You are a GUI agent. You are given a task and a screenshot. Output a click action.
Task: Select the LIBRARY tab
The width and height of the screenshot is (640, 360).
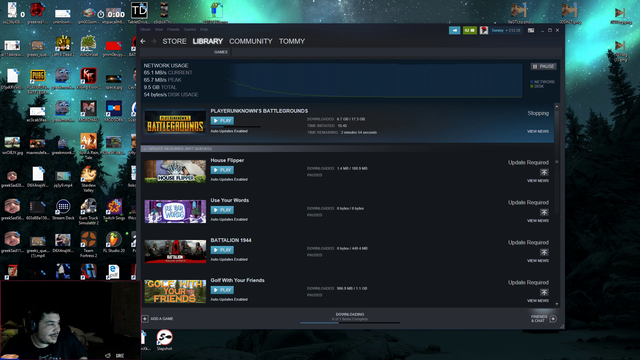coord(208,41)
